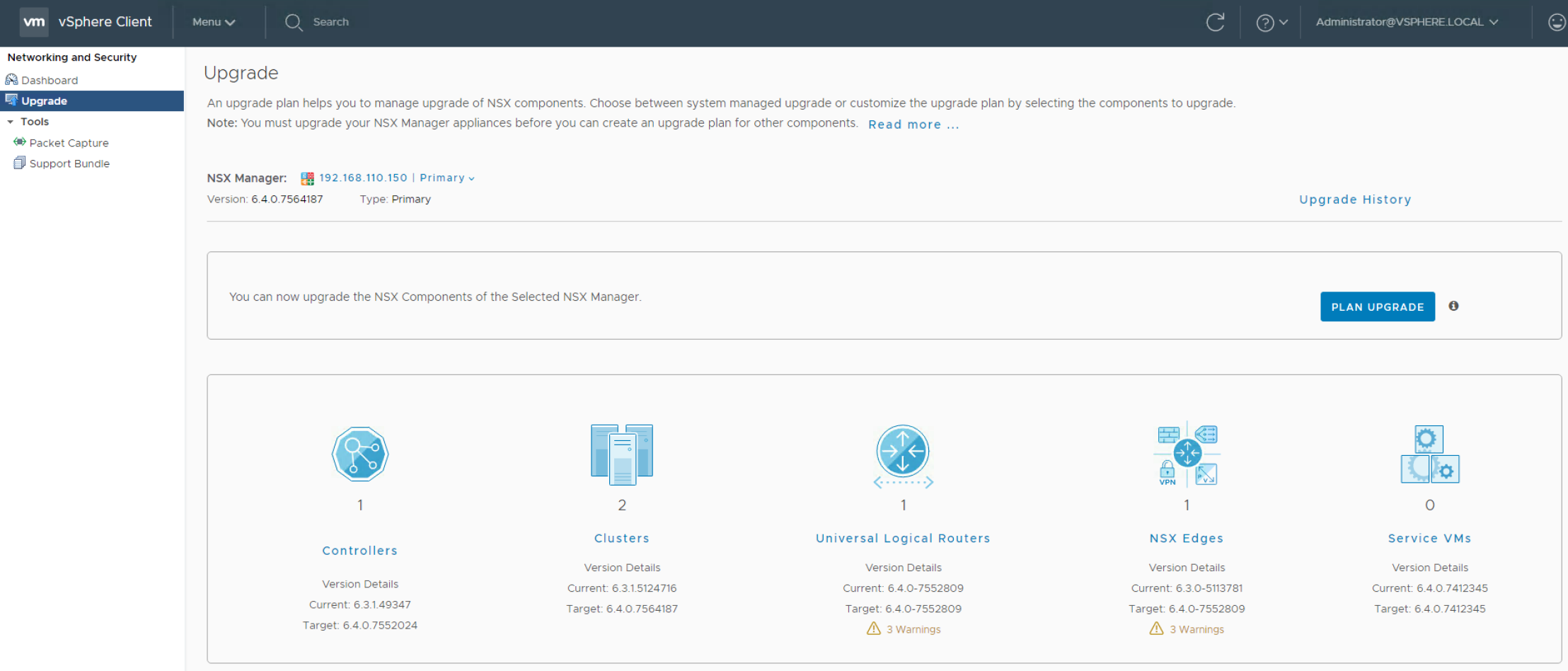The image size is (1568, 671).
Task: Click the Controllers hexagon icon
Action: tap(360, 454)
